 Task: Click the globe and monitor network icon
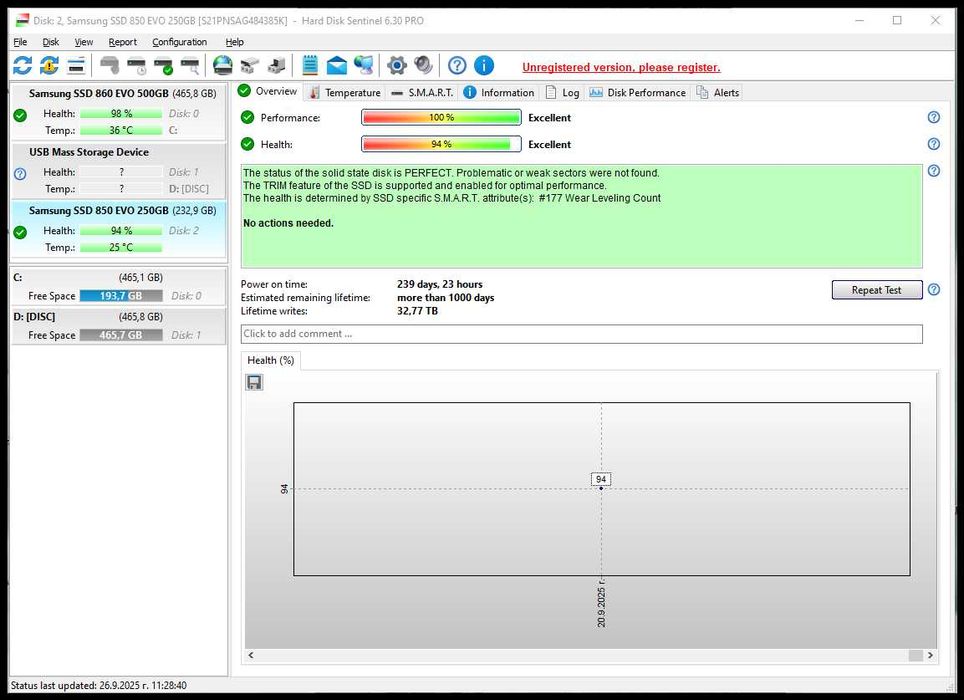pyautogui.click(x=363, y=65)
